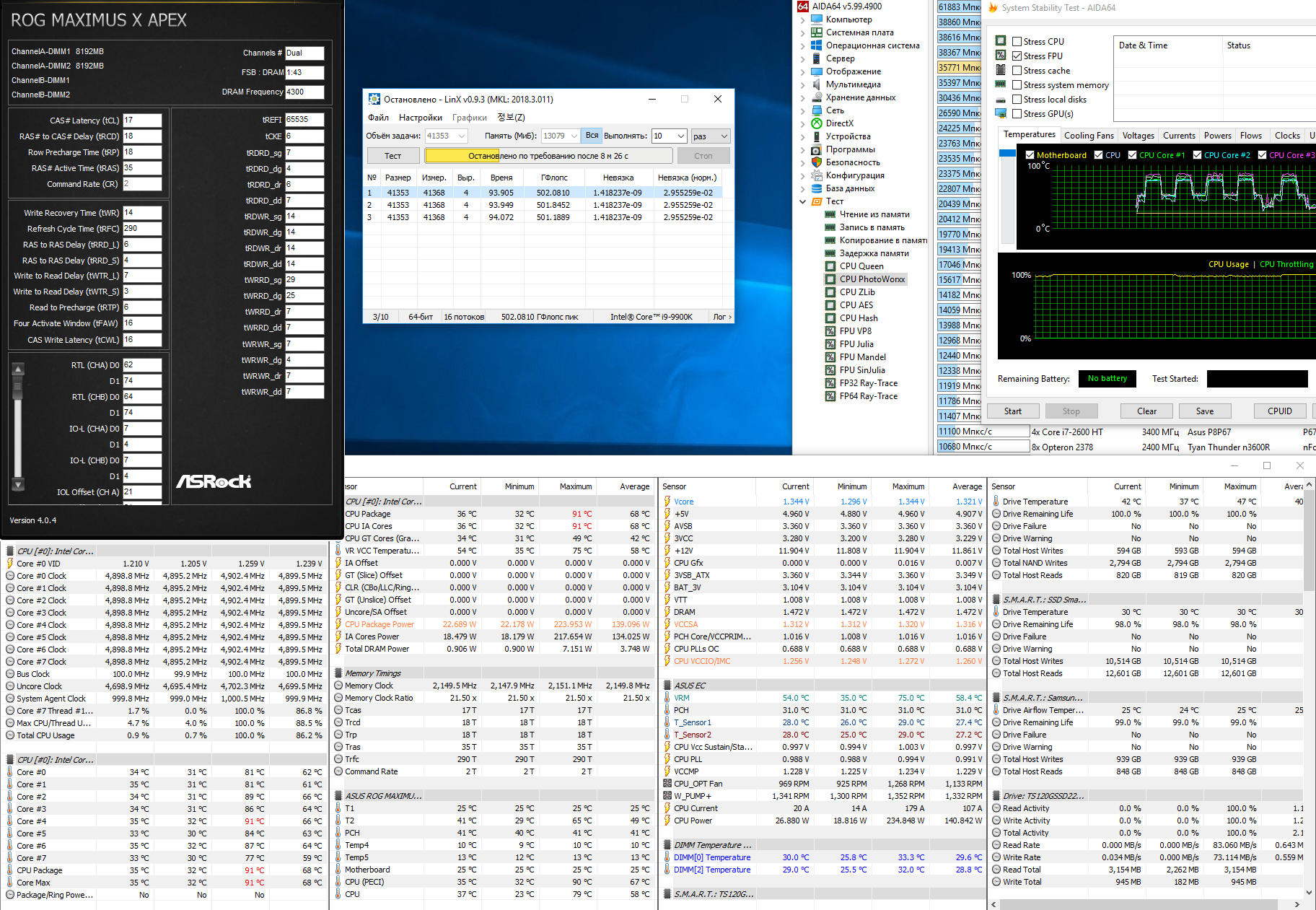The height and width of the screenshot is (910, 1316).
Task: Click the FPU Mandel benchmark icon
Action: [830, 357]
